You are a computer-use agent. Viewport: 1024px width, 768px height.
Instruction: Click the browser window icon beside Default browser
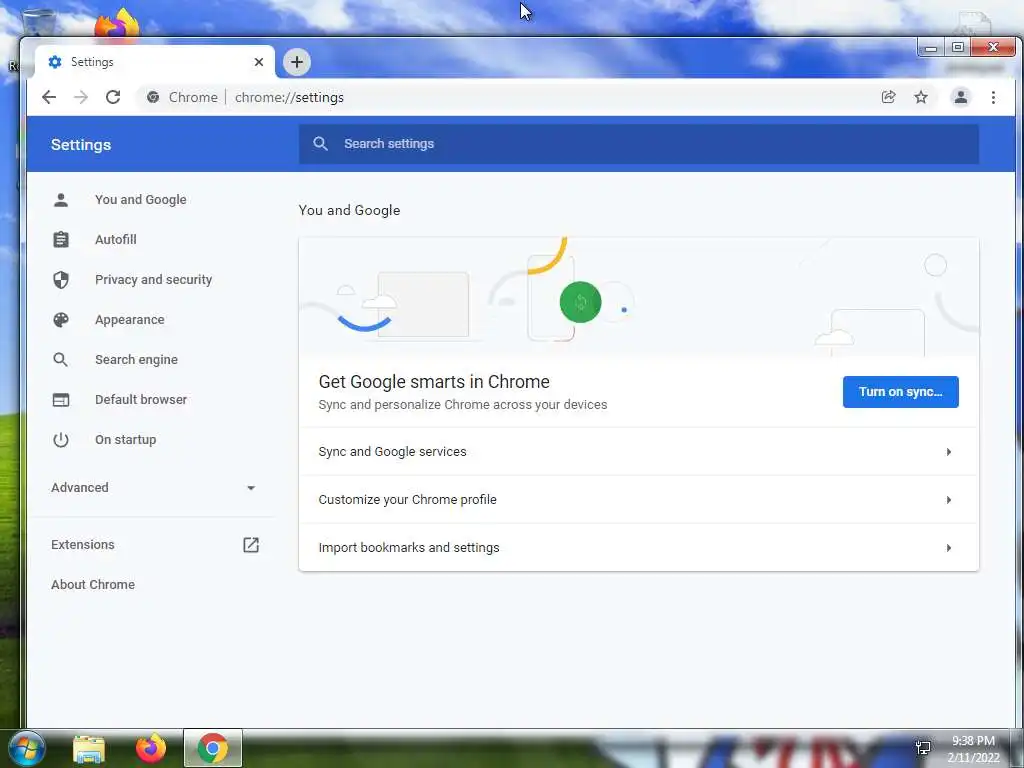(x=61, y=400)
